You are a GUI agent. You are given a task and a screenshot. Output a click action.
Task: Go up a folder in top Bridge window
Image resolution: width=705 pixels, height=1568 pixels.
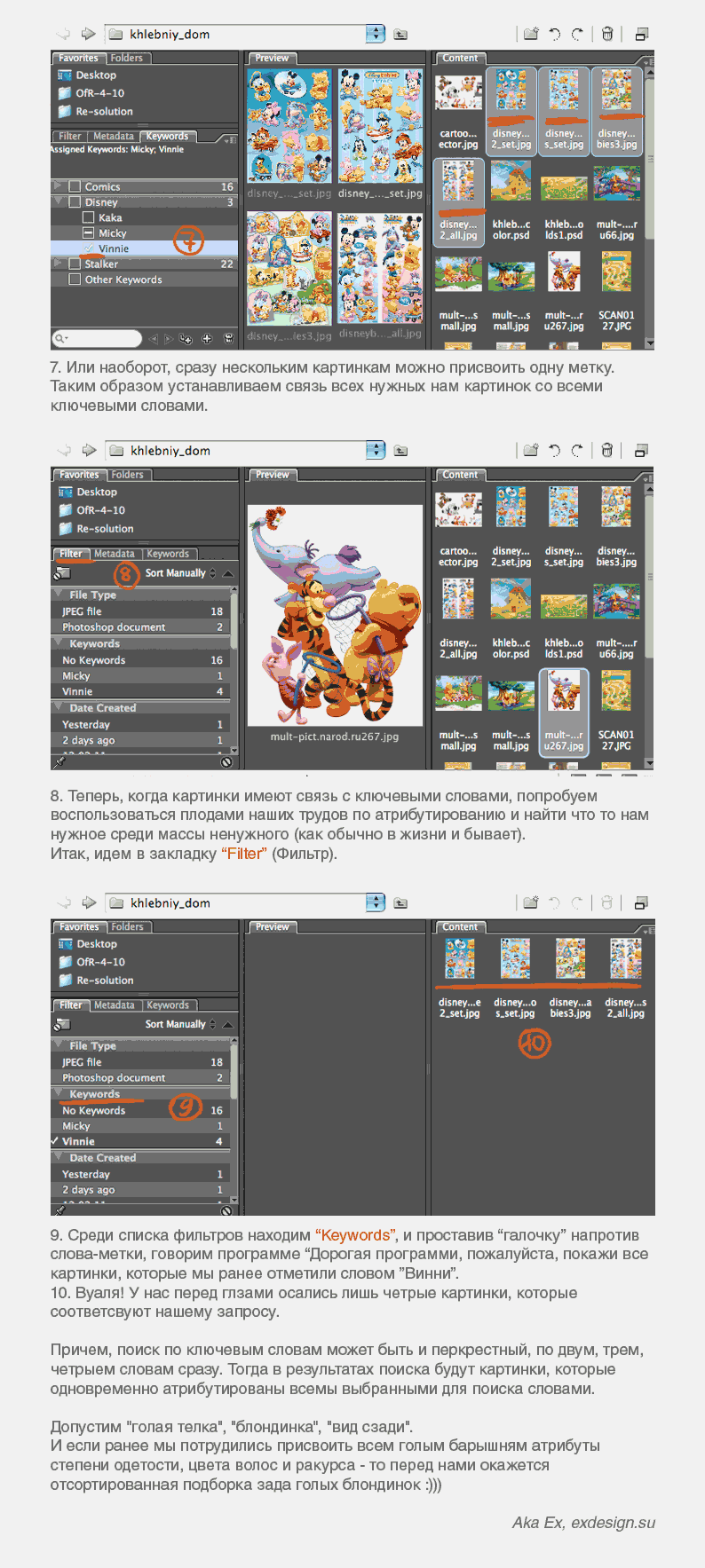pyautogui.click(x=400, y=35)
